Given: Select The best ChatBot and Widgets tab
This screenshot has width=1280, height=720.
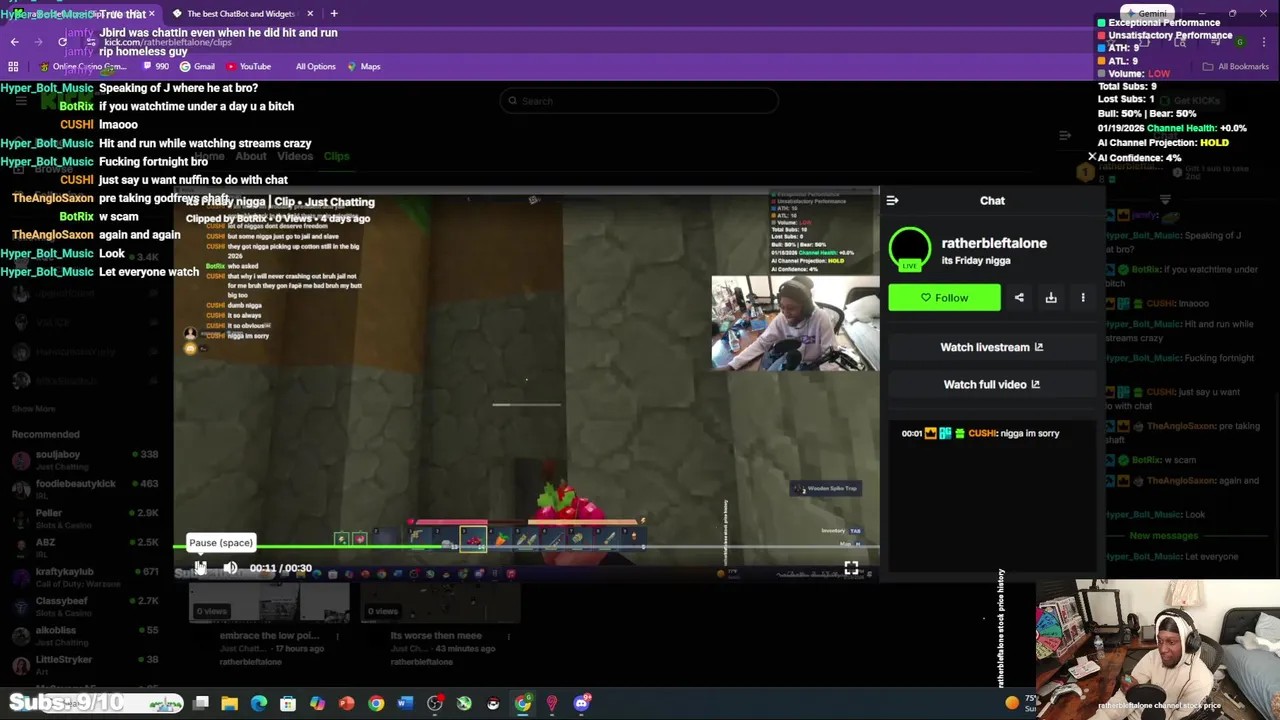Looking at the screenshot, I should click(241, 13).
